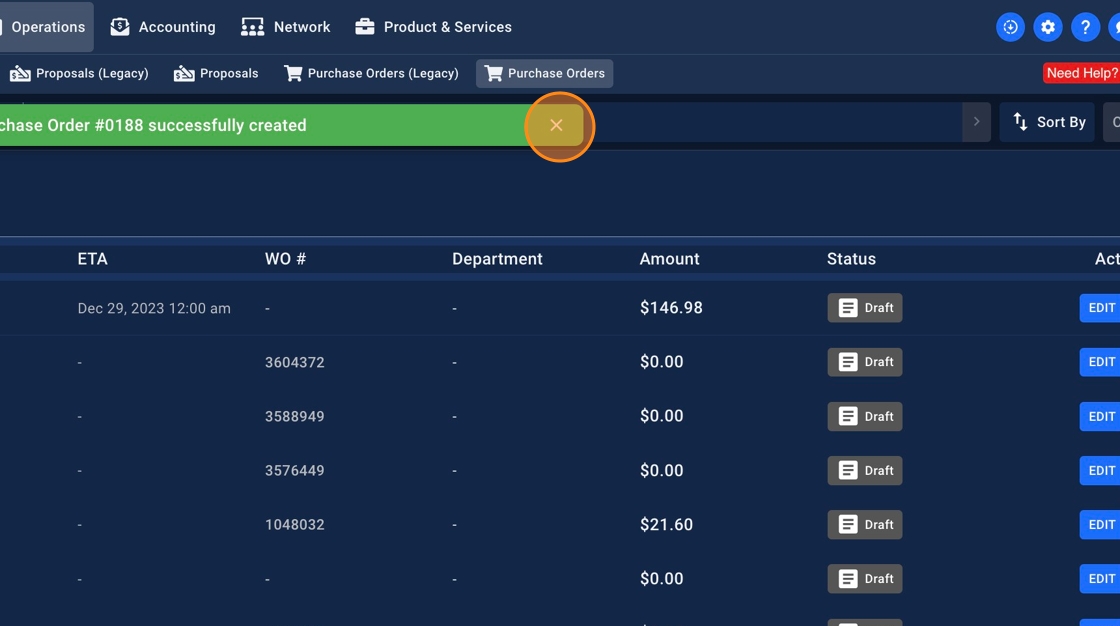The image size is (1120, 626).
Task: Click work order number 3588949
Action: [x=294, y=417]
